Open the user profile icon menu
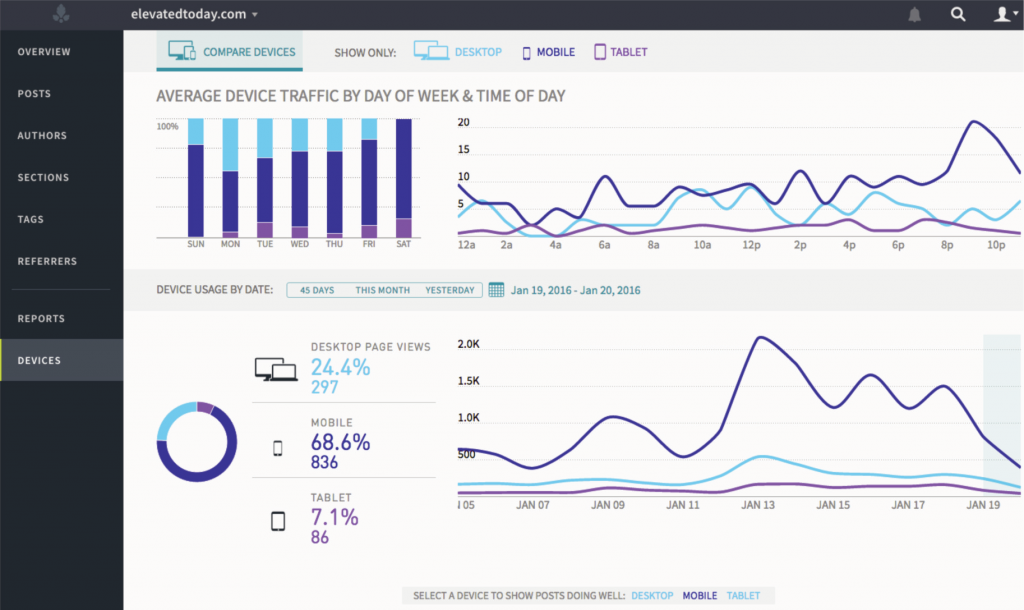The width and height of the screenshot is (1024, 610). pyautogui.click(x=1000, y=14)
